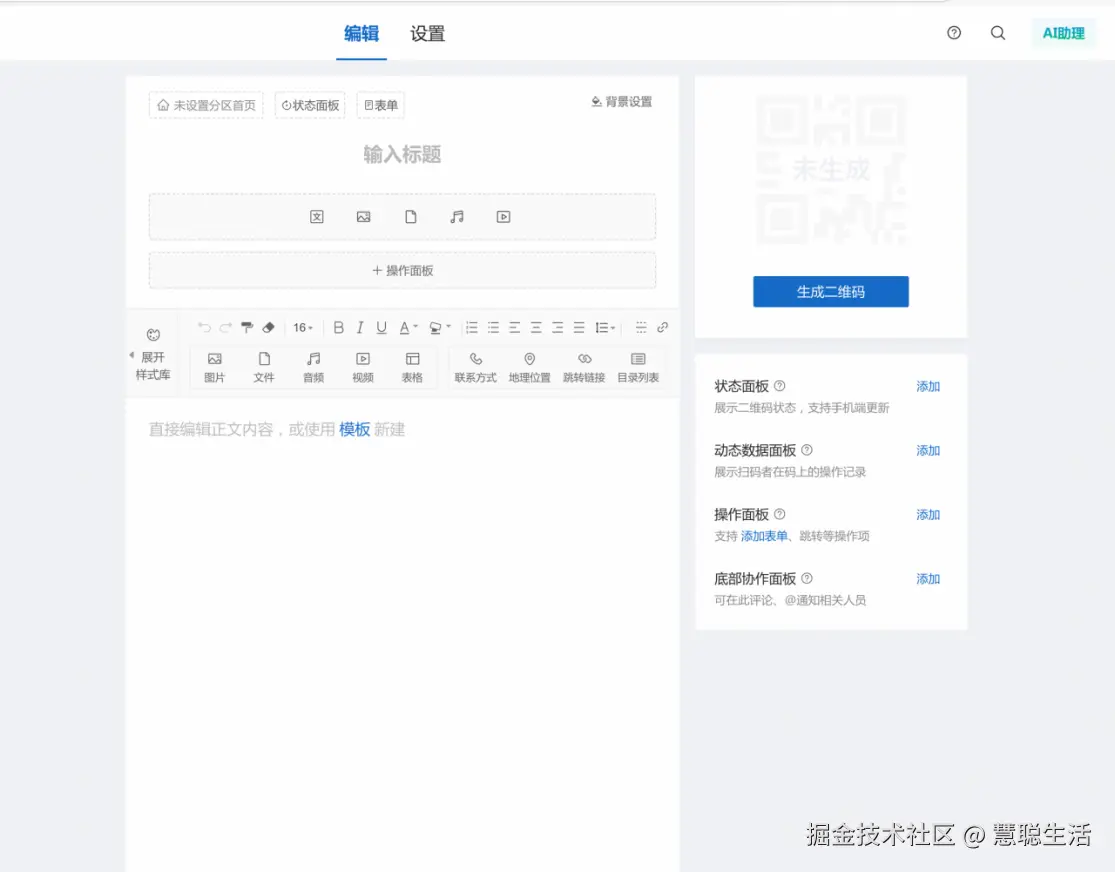Insert audio with 音频 button
This screenshot has height=872, width=1115.
pos(314,367)
